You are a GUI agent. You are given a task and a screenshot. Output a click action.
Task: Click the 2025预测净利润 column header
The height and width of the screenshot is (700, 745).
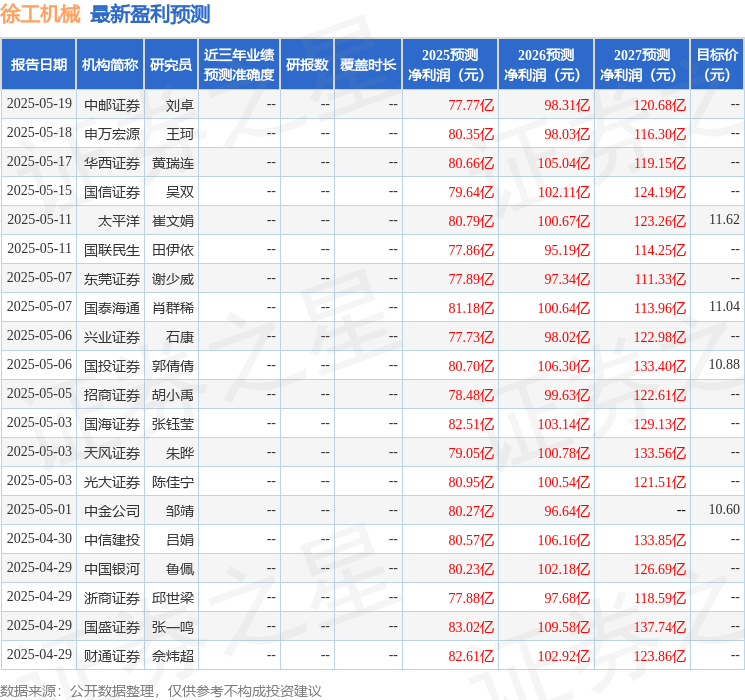[x=449, y=65]
